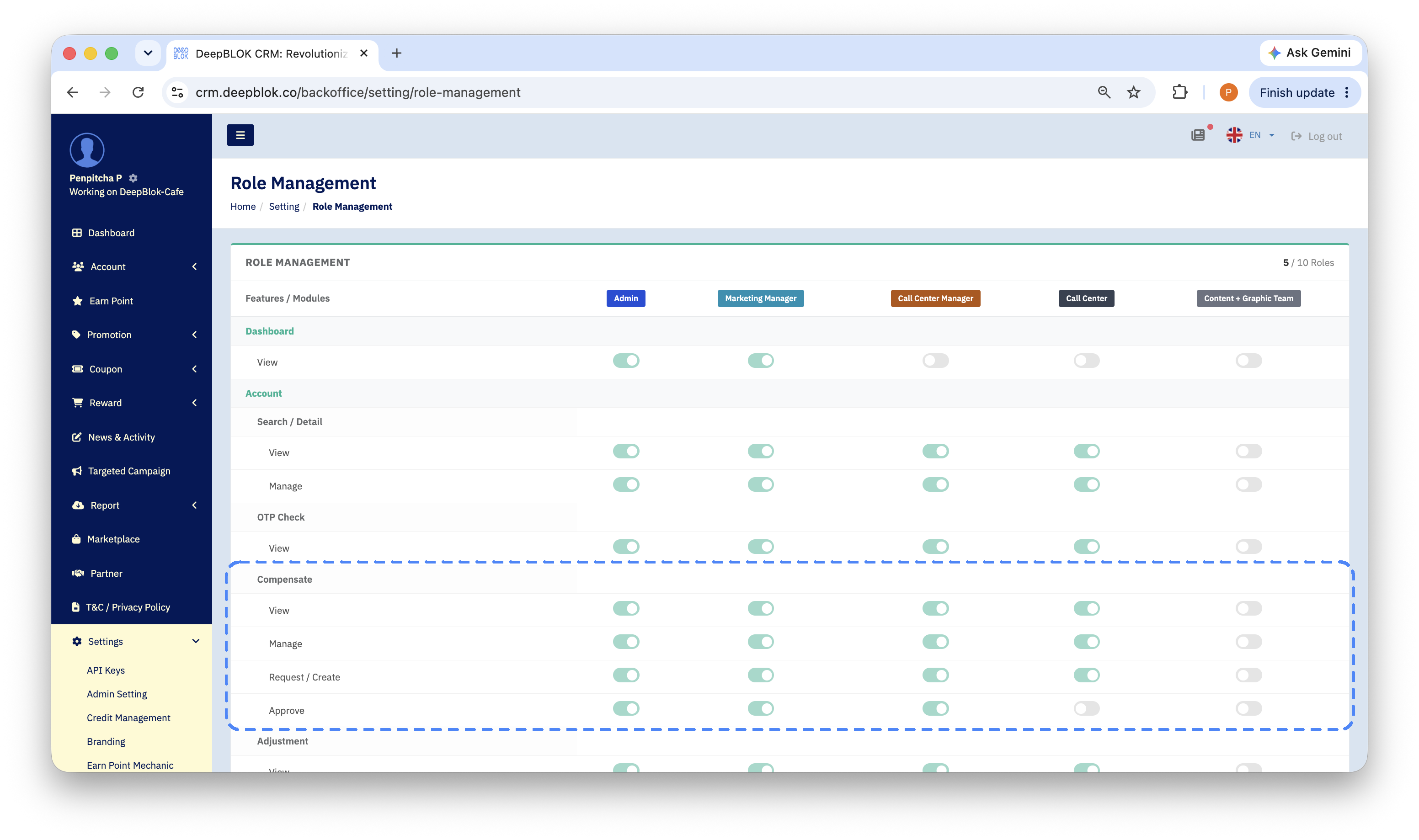Open the EN language dropdown arrow
1419x840 pixels.
pyautogui.click(x=1271, y=135)
